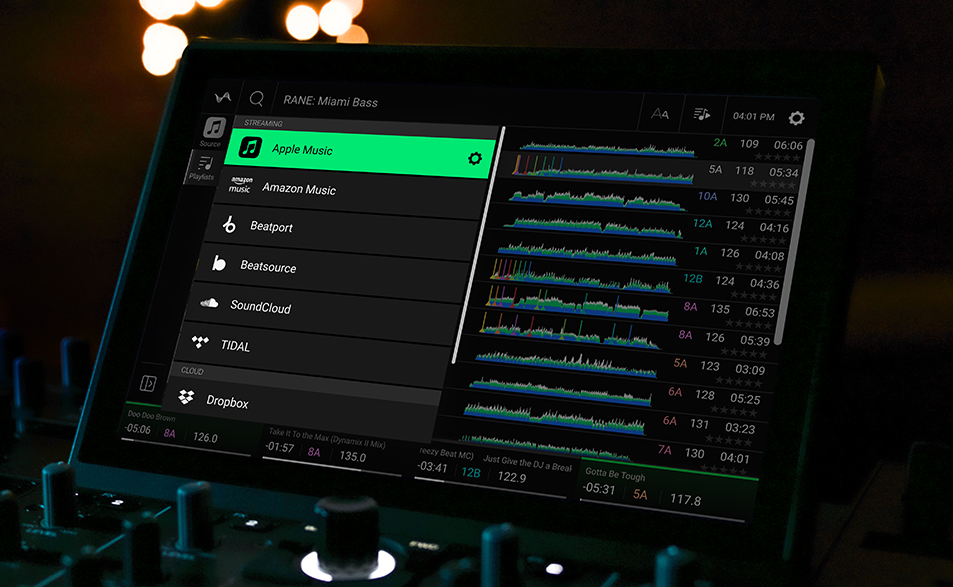
Task: Tap the Take It To the Max deck
Action: tap(334, 450)
